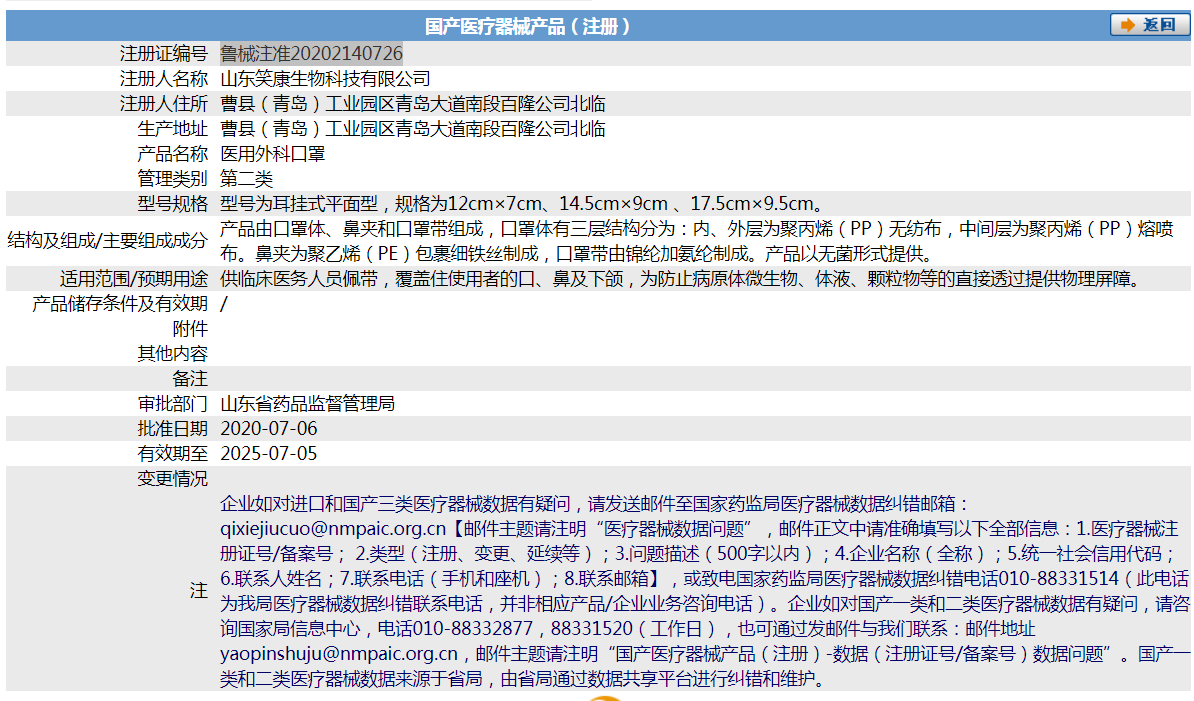The image size is (1194, 701).
Task: Click the 其他内容 label
Action: click(x=172, y=354)
